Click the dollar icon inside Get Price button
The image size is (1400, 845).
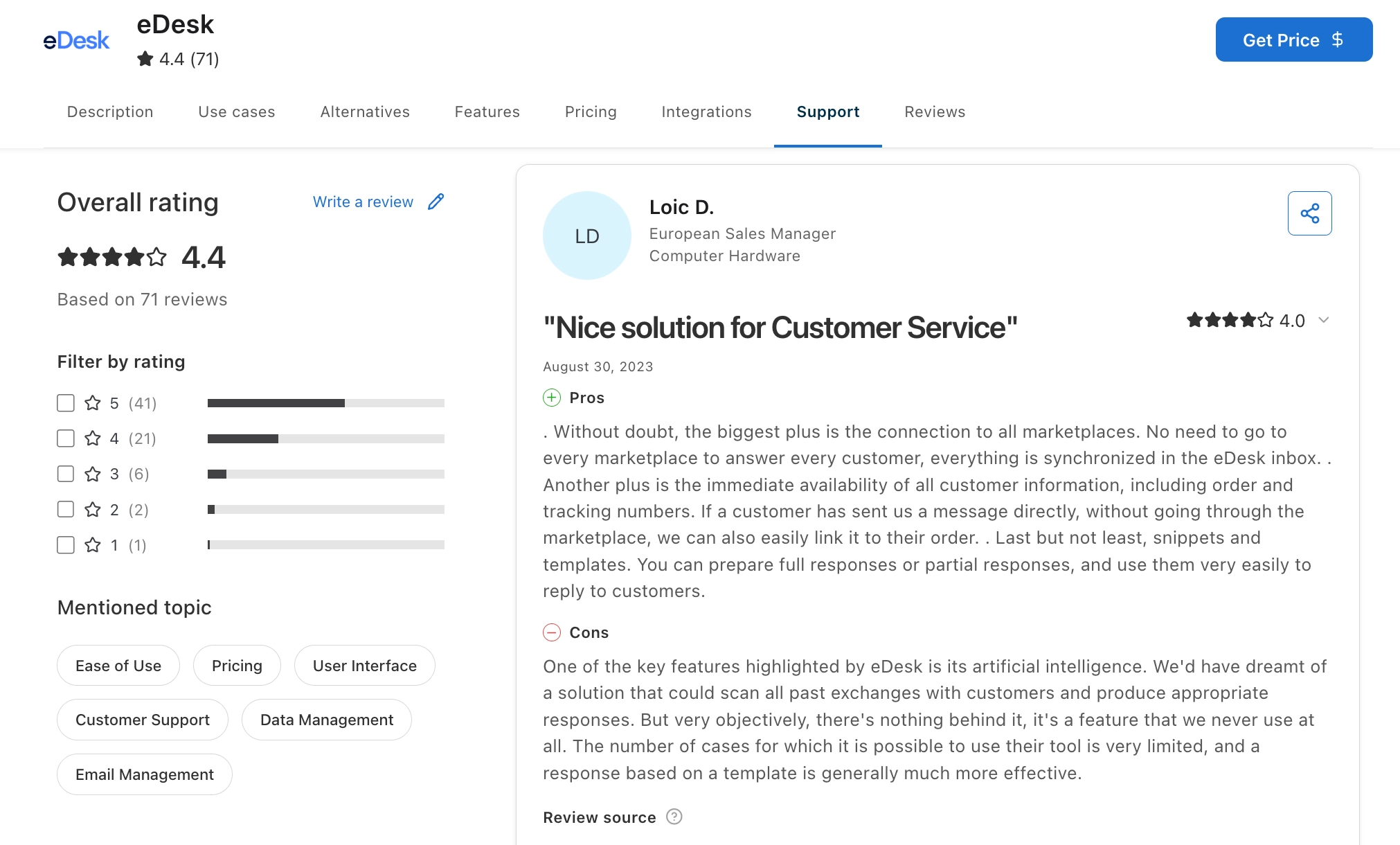coord(1338,39)
